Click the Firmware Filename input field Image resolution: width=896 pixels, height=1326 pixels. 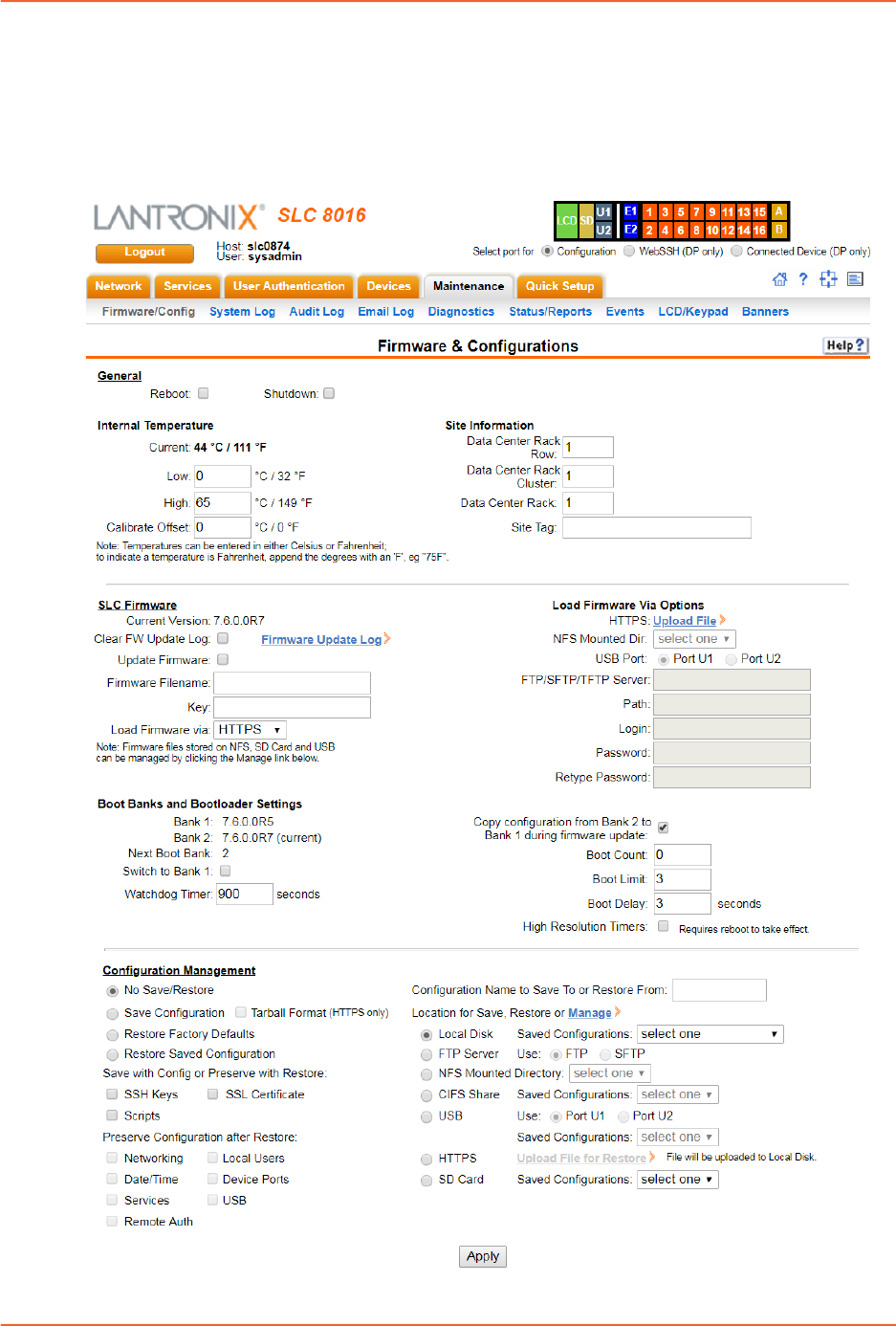coord(292,683)
